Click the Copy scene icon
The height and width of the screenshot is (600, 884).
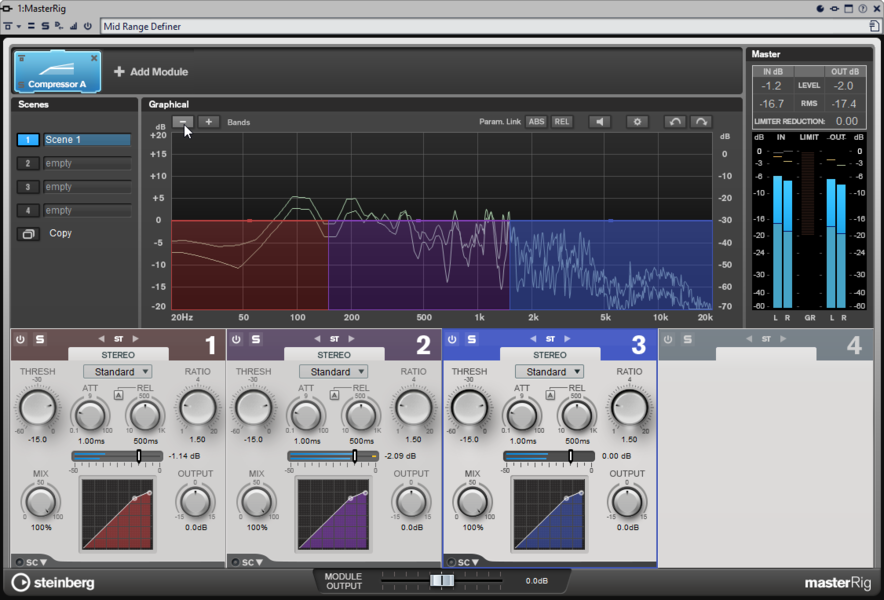(28, 233)
